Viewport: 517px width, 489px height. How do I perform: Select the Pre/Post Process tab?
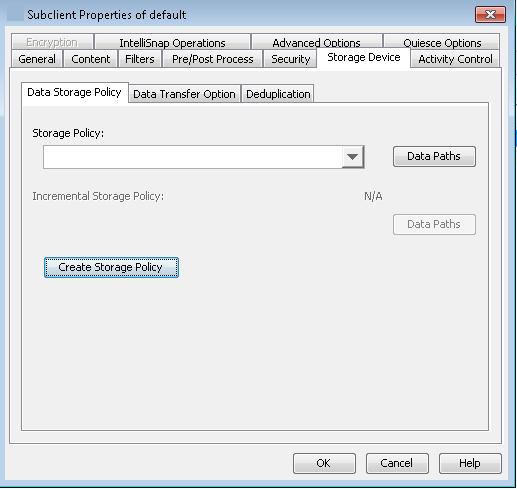pos(212,59)
